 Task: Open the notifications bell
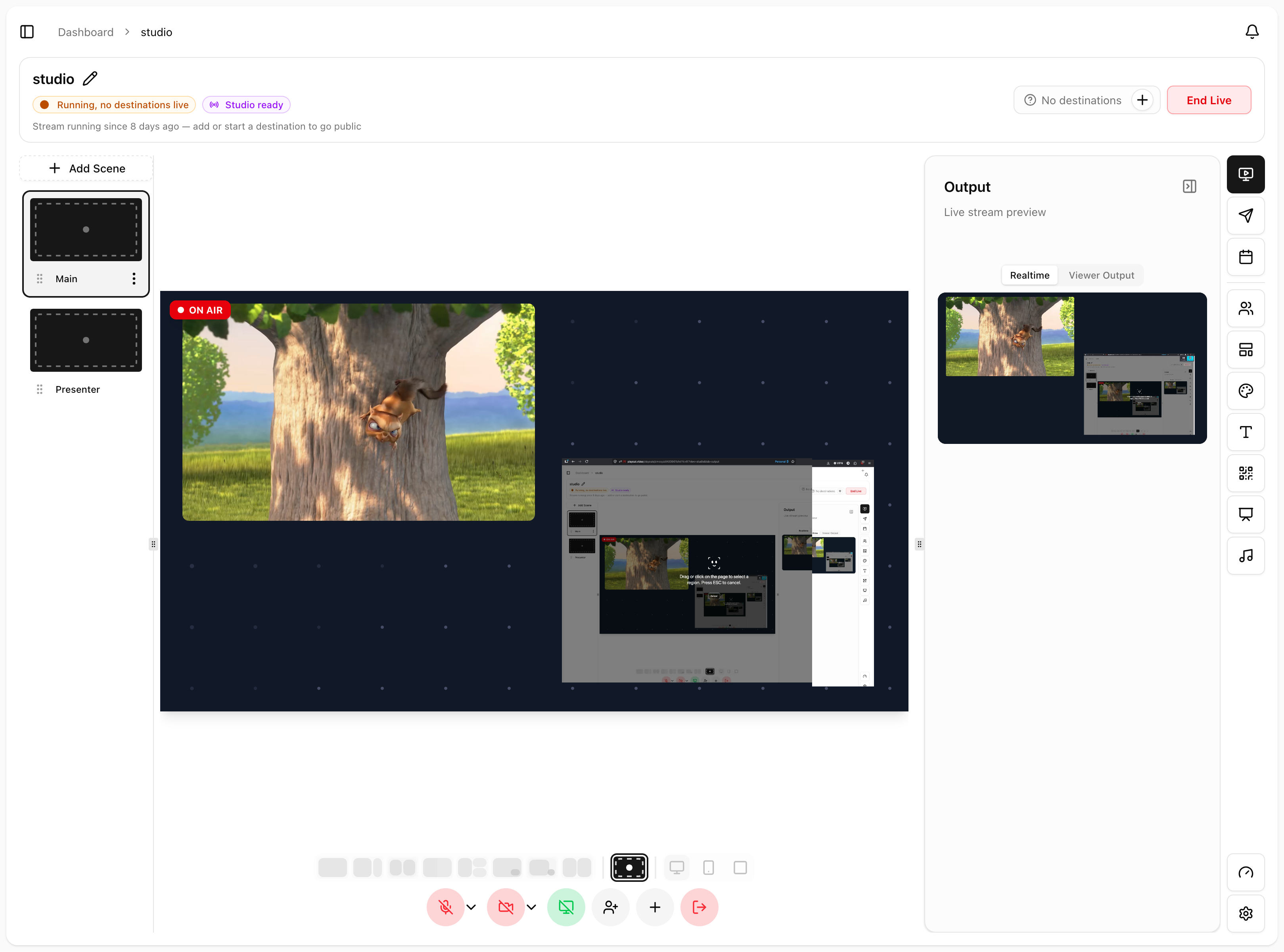(x=1252, y=32)
